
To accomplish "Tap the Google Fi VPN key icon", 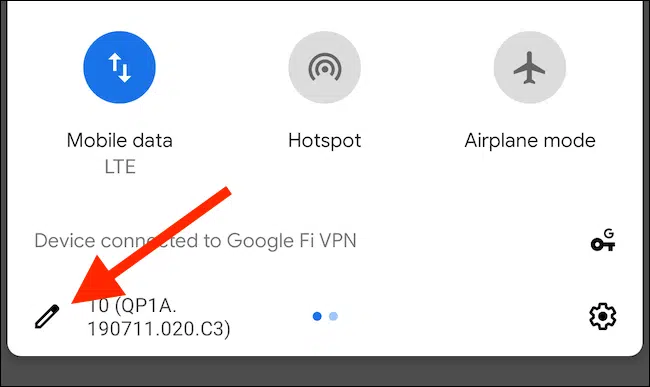I will pyautogui.click(x=603, y=240).
